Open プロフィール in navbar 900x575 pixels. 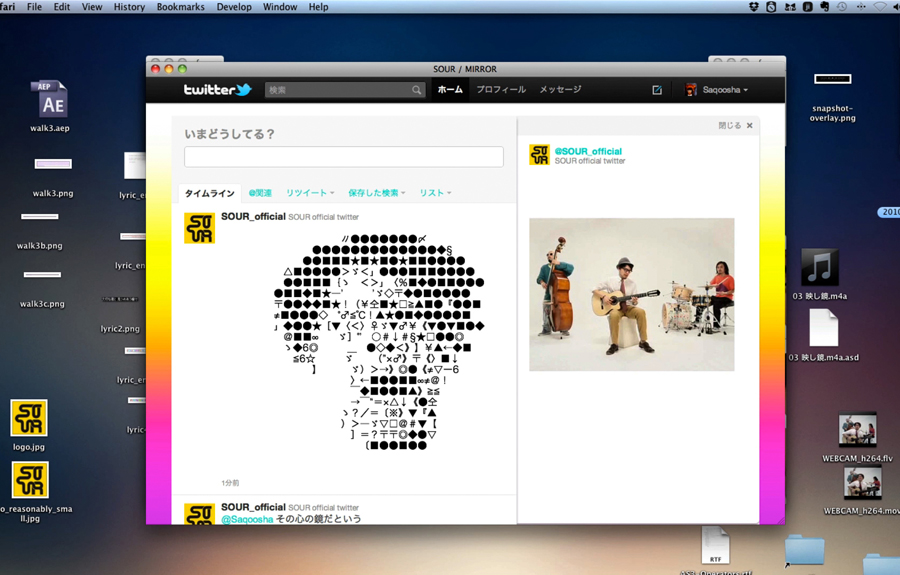click(x=501, y=90)
